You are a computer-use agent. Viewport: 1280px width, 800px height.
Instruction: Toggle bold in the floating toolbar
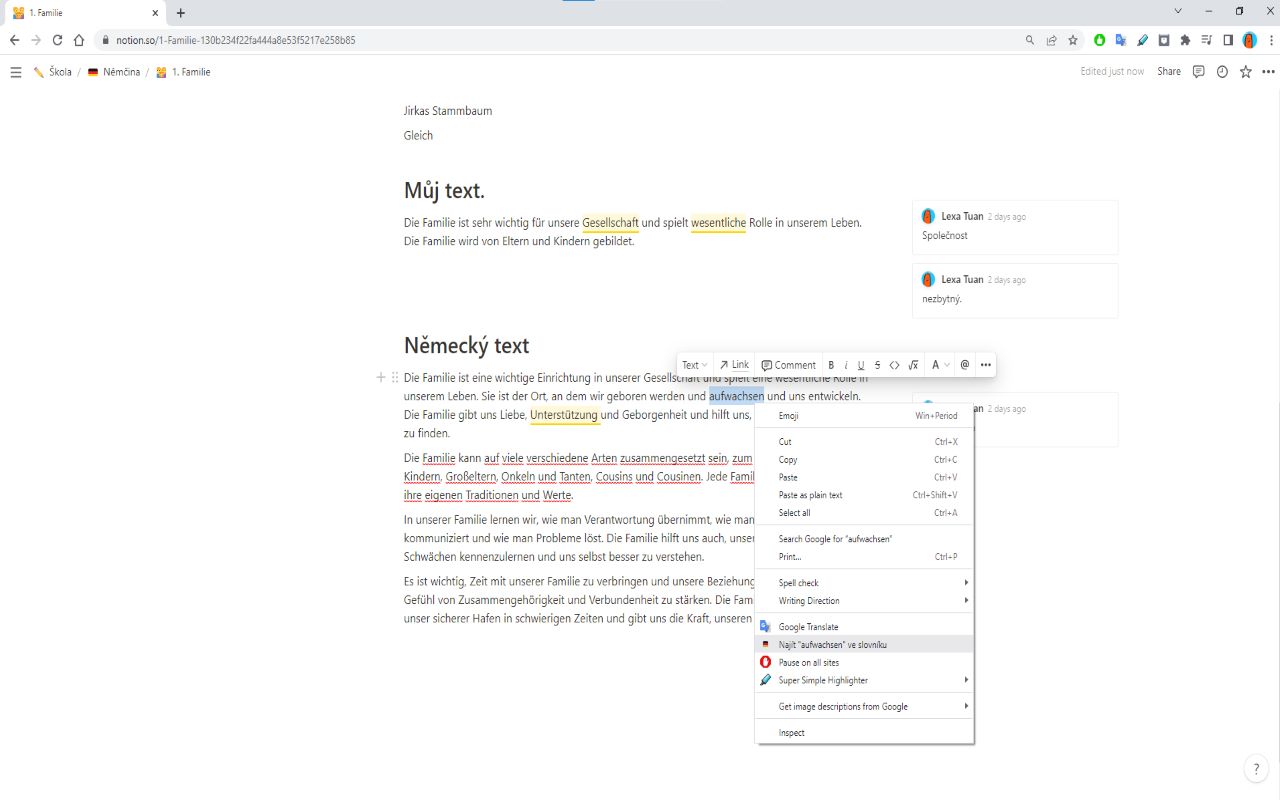click(831, 365)
